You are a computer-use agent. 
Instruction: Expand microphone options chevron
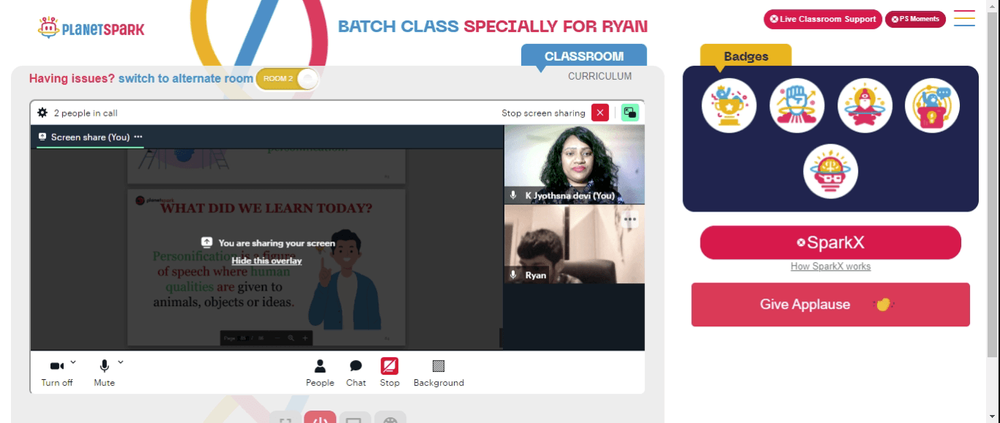[x=121, y=362]
